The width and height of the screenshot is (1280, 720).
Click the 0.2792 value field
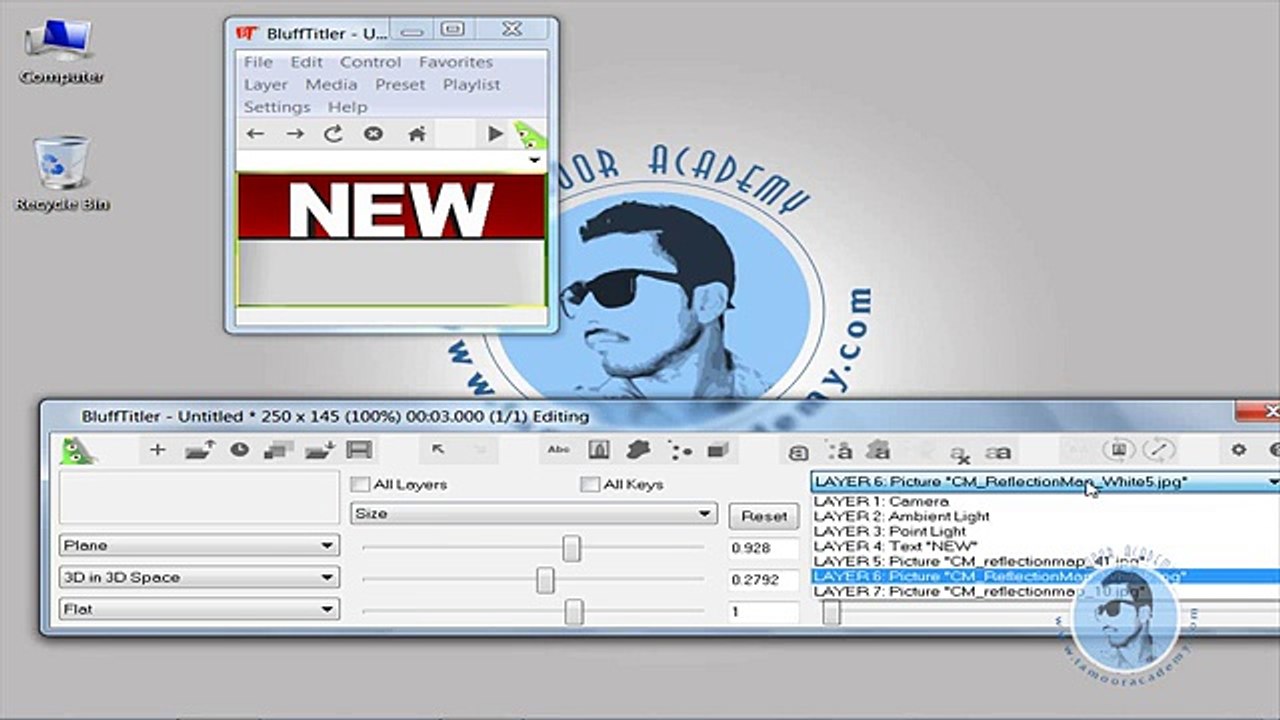click(x=764, y=580)
